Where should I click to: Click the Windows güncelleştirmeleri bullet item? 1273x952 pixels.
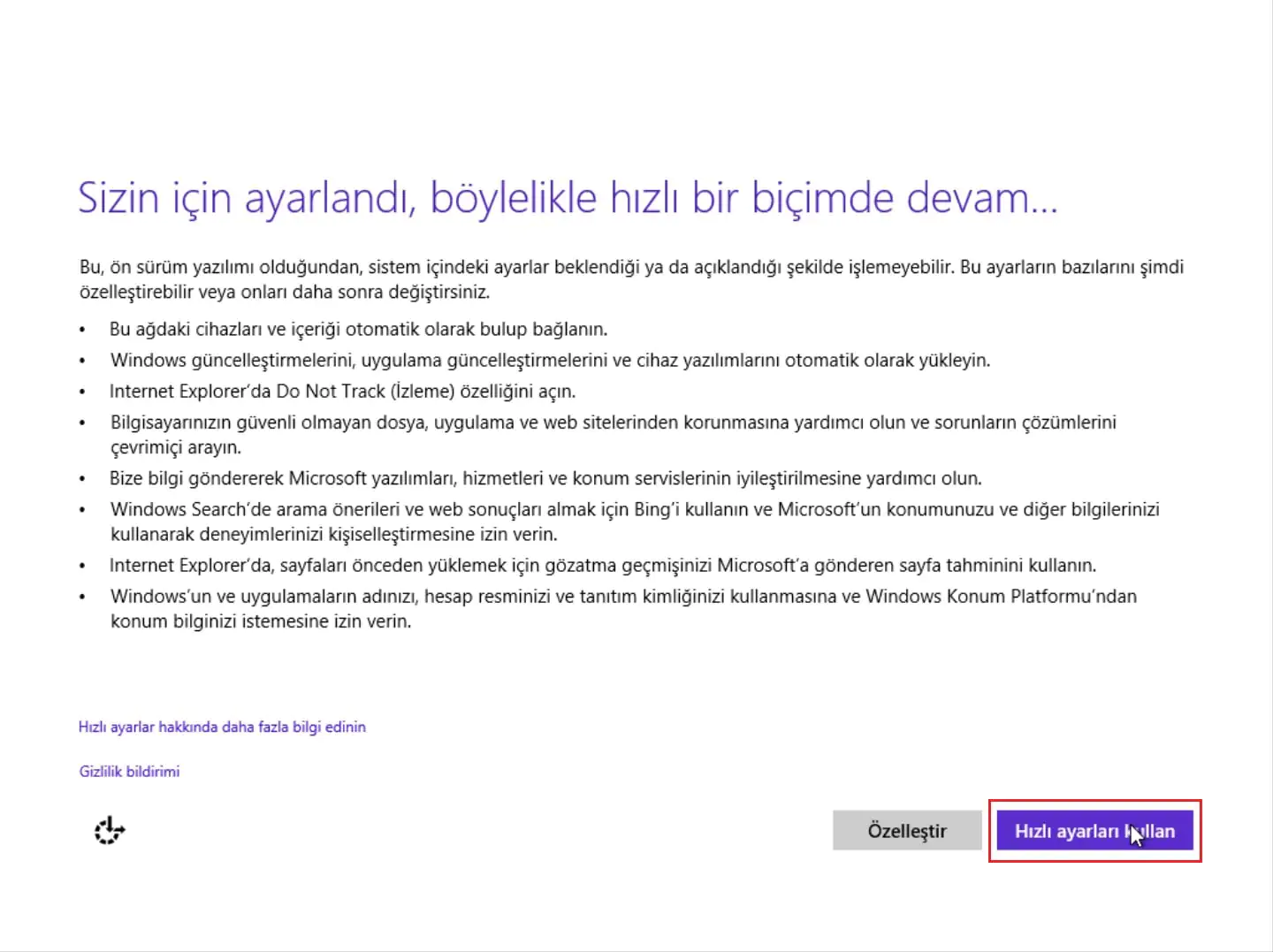pos(551,360)
